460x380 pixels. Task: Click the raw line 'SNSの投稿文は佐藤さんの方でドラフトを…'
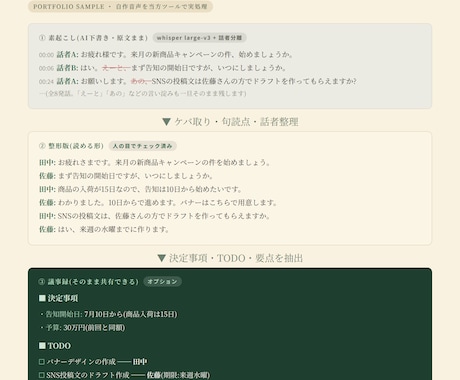[x=254, y=81]
